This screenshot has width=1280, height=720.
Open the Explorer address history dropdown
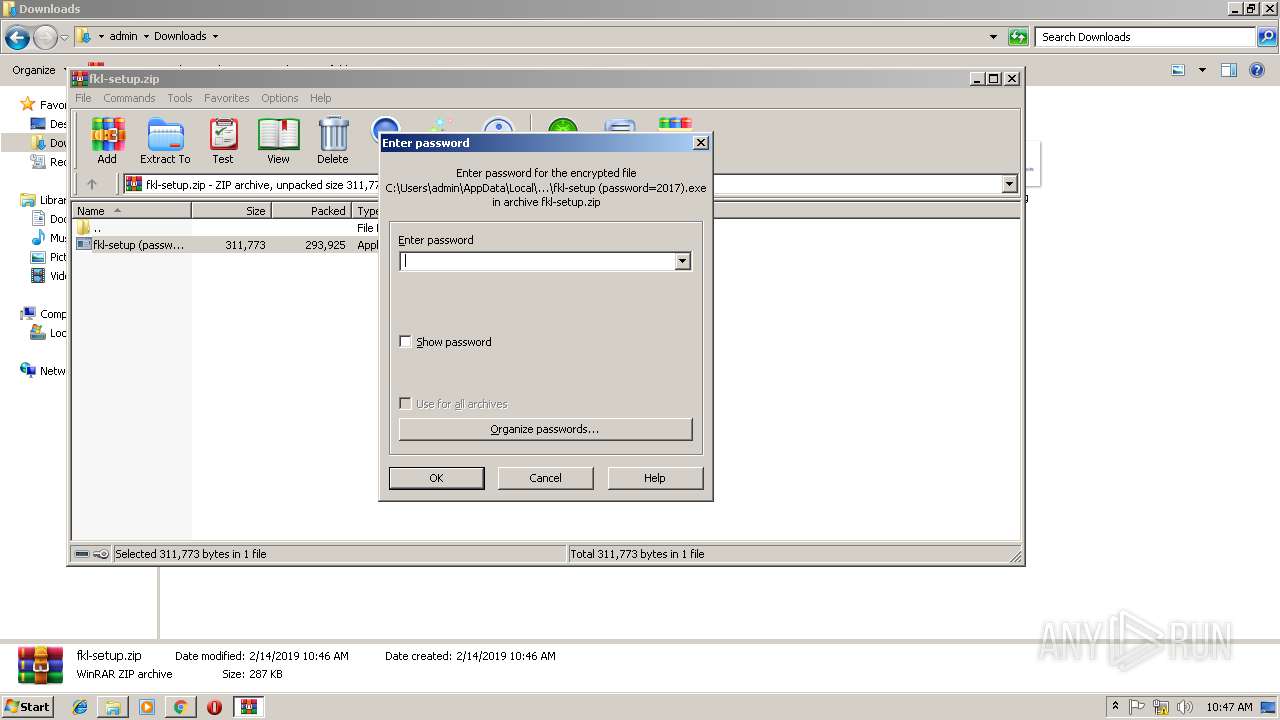click(993, 37)
